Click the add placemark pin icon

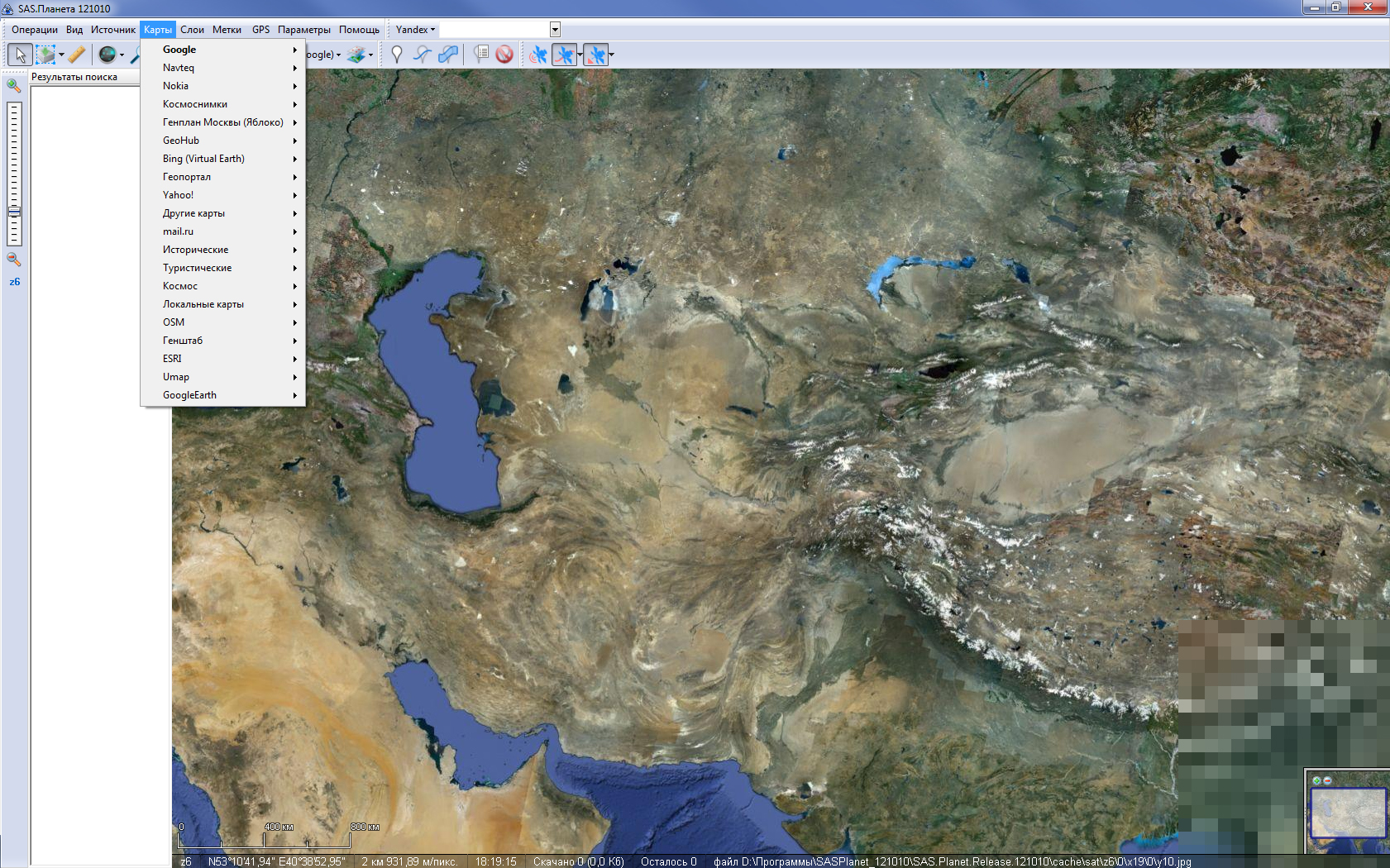click(x=397, y=55)
